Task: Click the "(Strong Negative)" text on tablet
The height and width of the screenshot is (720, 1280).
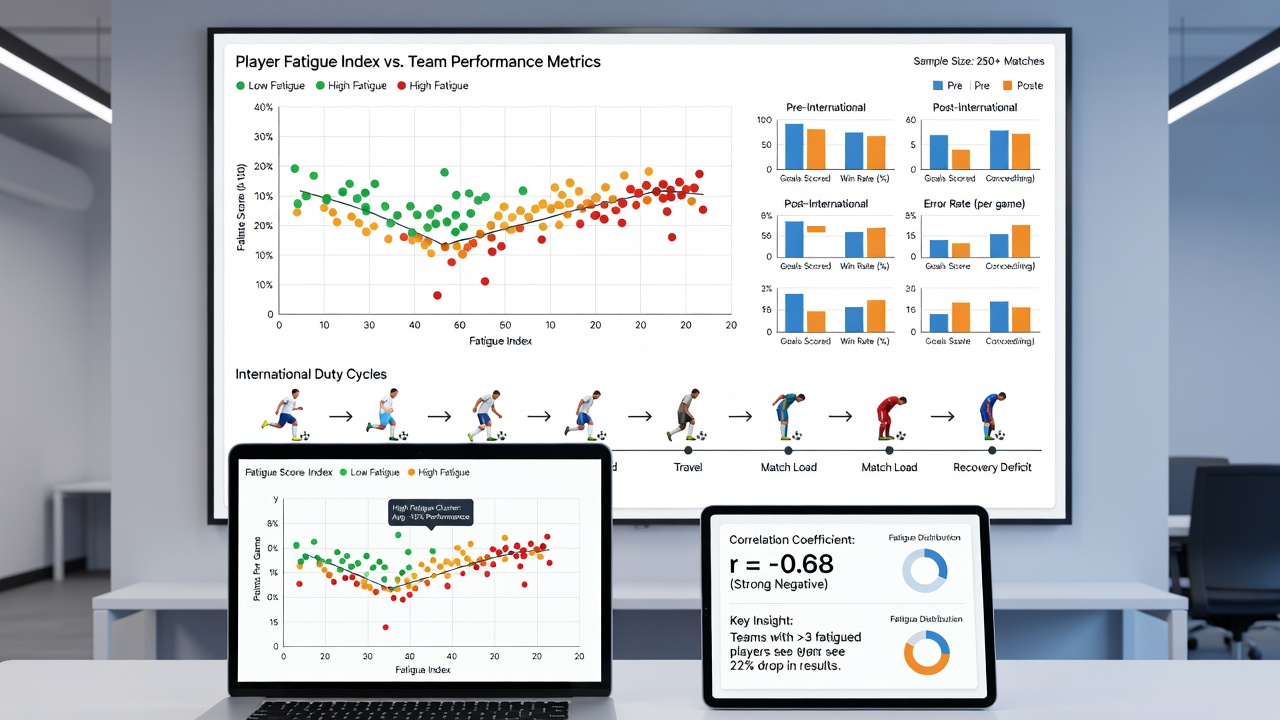Action: (x=779, y=585)
